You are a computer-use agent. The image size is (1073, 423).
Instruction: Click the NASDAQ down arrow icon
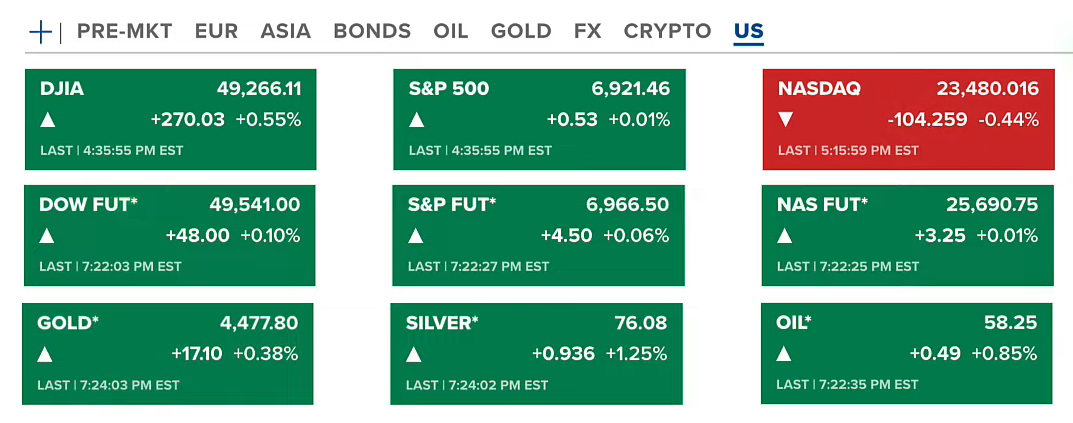pos(786,120)
